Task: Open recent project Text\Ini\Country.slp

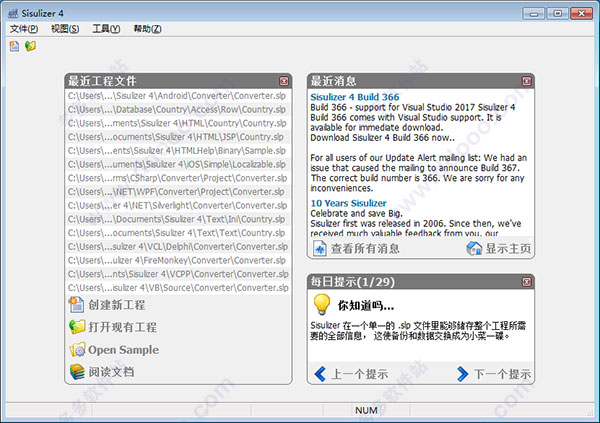Action: click(x=178, y=219)
